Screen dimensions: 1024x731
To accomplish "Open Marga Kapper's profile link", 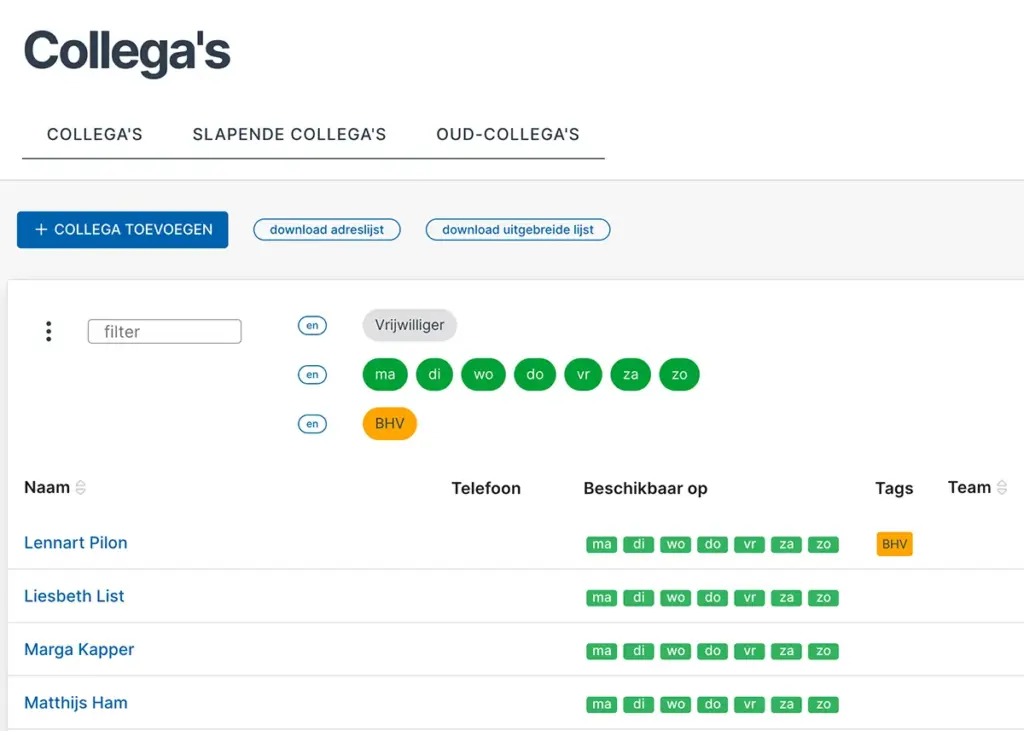I will tap(79, 650).
